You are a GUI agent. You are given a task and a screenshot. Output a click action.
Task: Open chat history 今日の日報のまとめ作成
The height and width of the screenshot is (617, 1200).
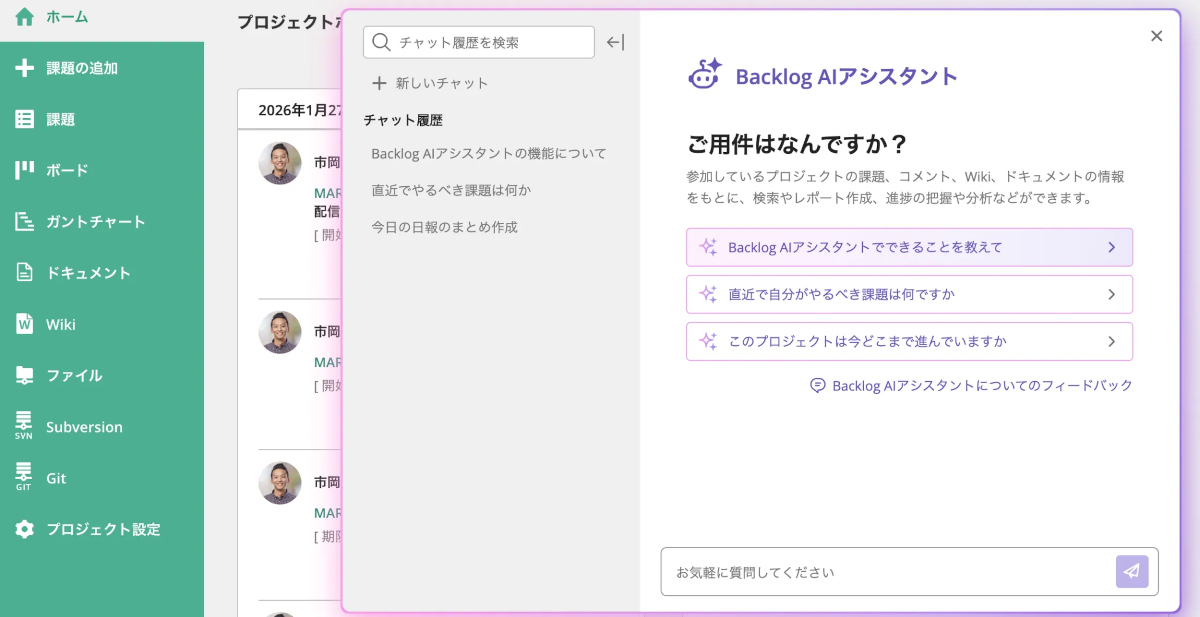coord(444,227)
